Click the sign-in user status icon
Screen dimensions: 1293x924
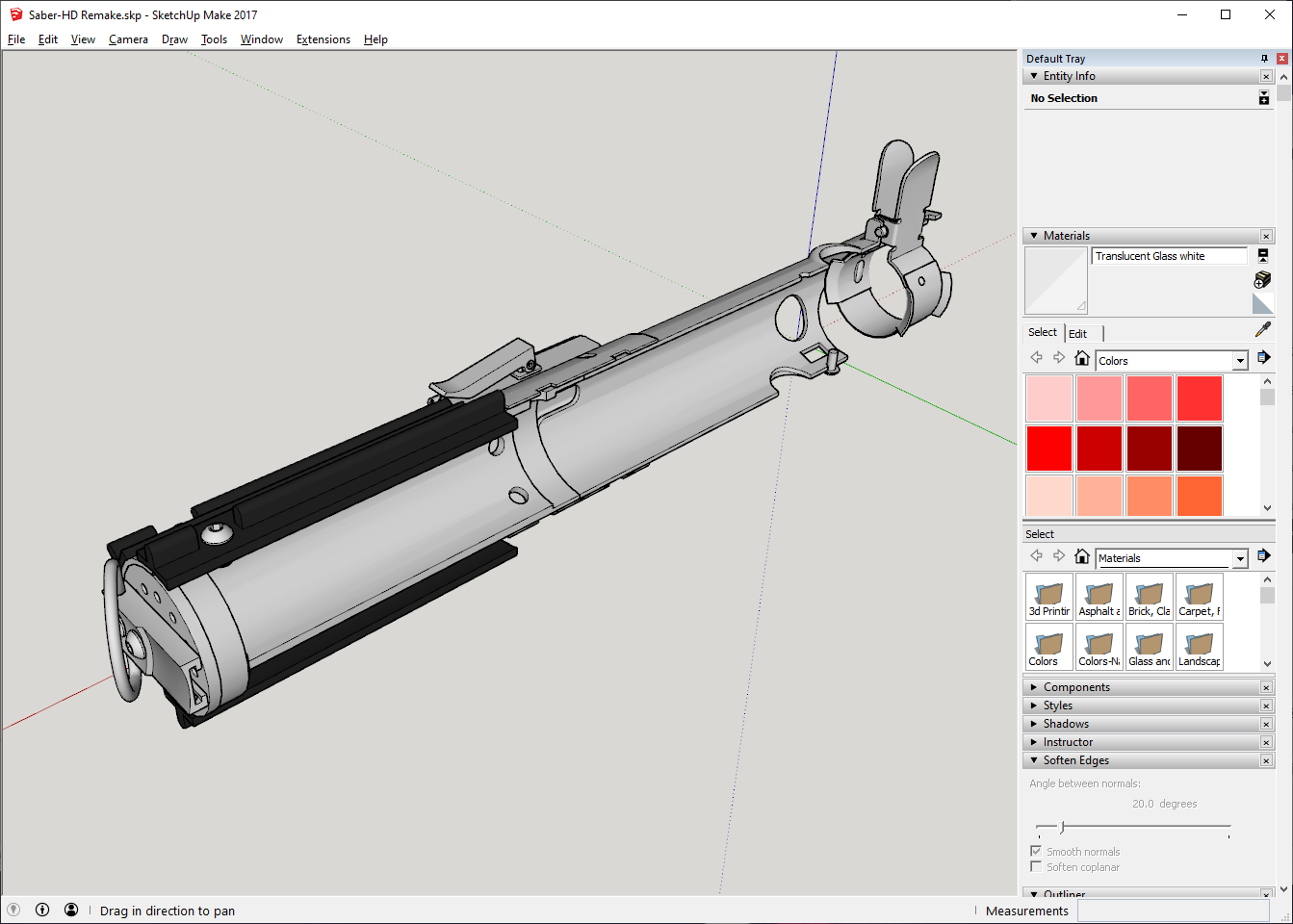71,910
